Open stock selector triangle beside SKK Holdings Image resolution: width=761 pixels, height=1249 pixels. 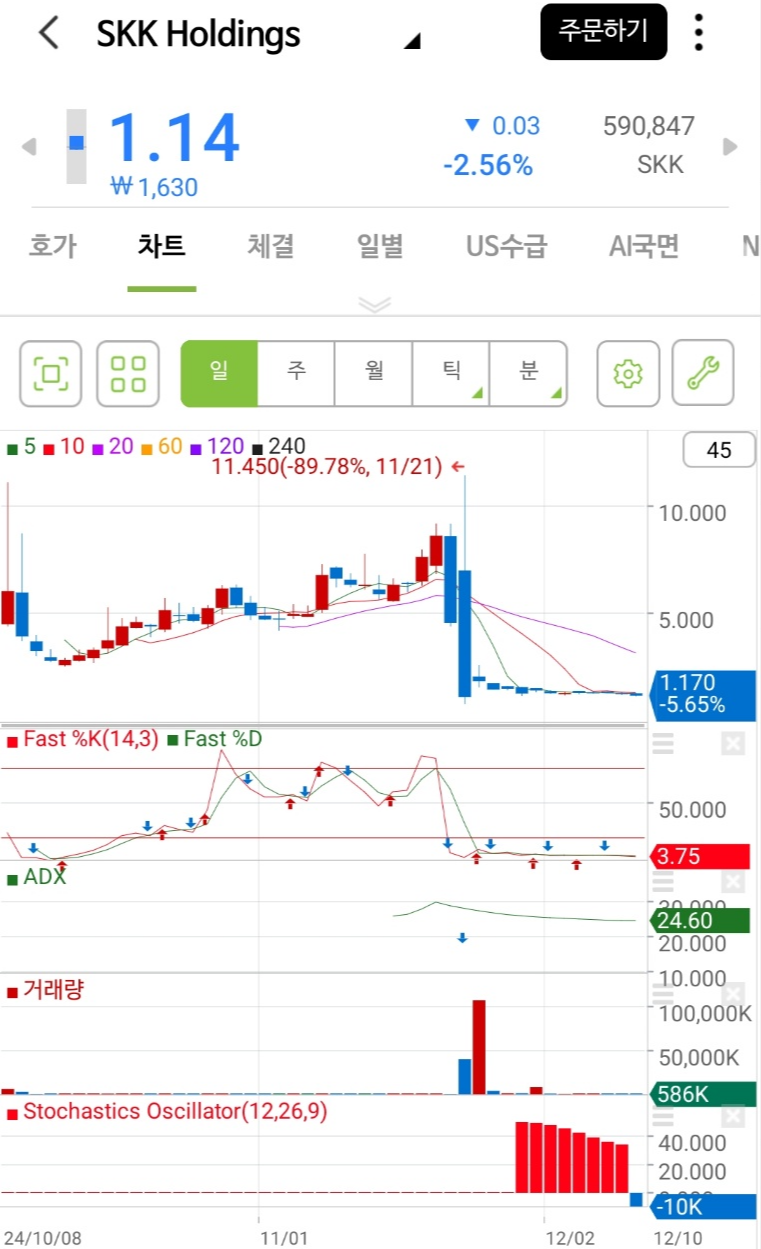tap(412, 41)
